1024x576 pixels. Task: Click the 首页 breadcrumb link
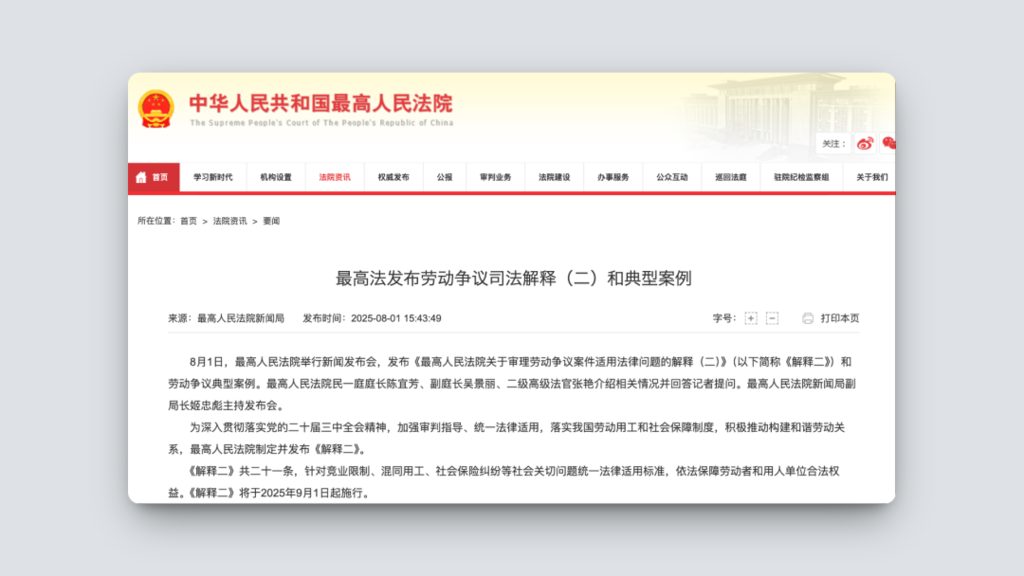coord(188,221)
